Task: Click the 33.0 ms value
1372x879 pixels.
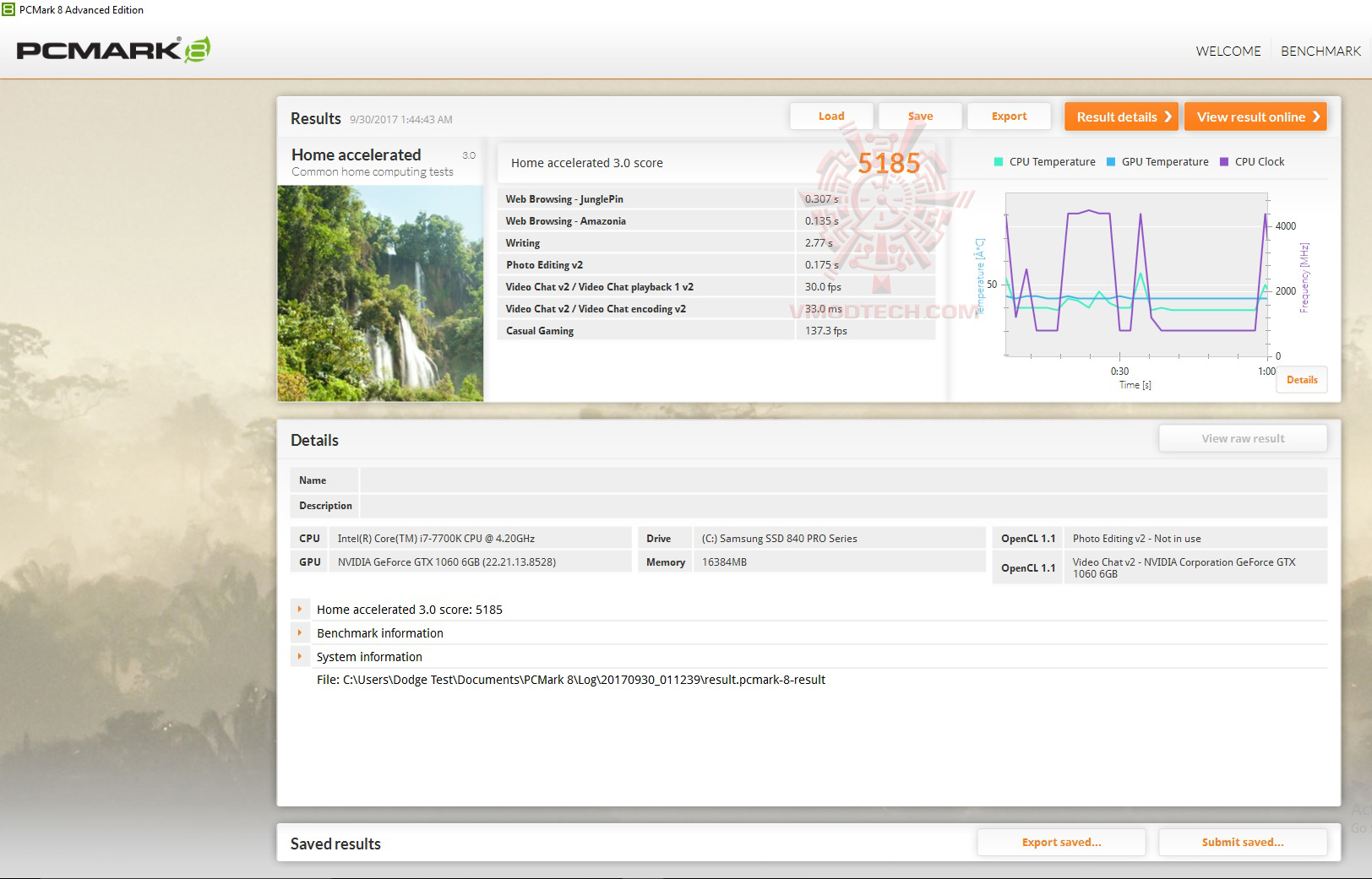Action: [823, 309]
